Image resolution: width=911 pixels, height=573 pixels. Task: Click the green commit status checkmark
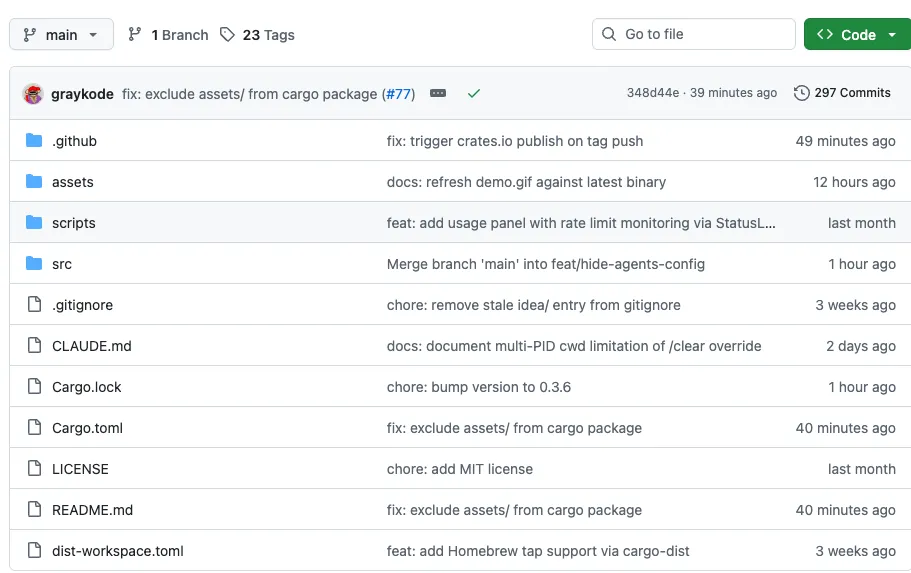(x=474, y=93)
